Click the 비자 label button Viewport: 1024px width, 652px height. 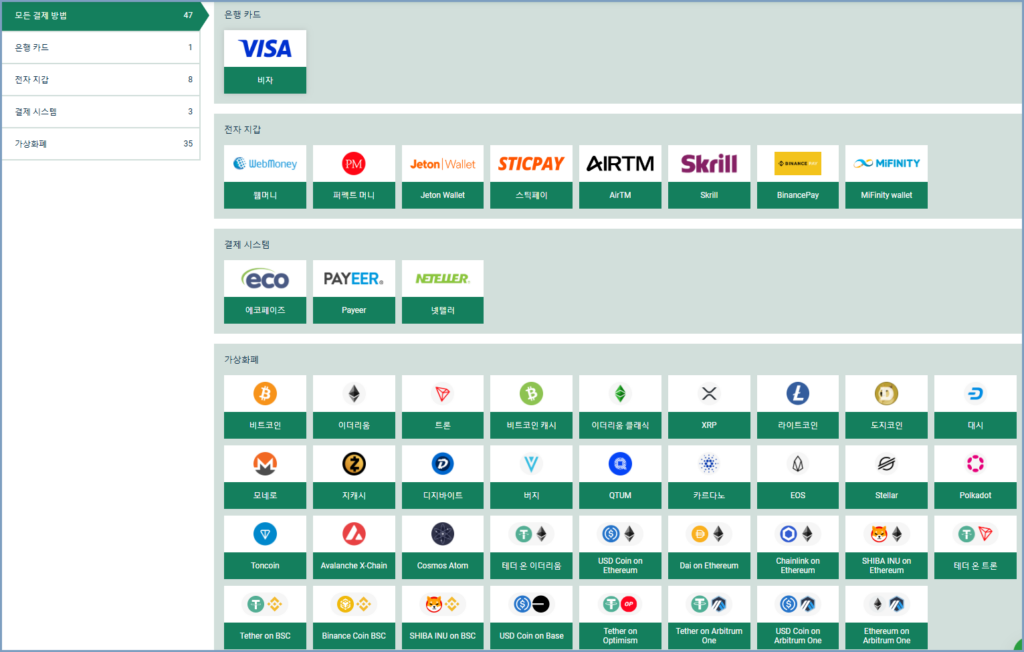264,80
